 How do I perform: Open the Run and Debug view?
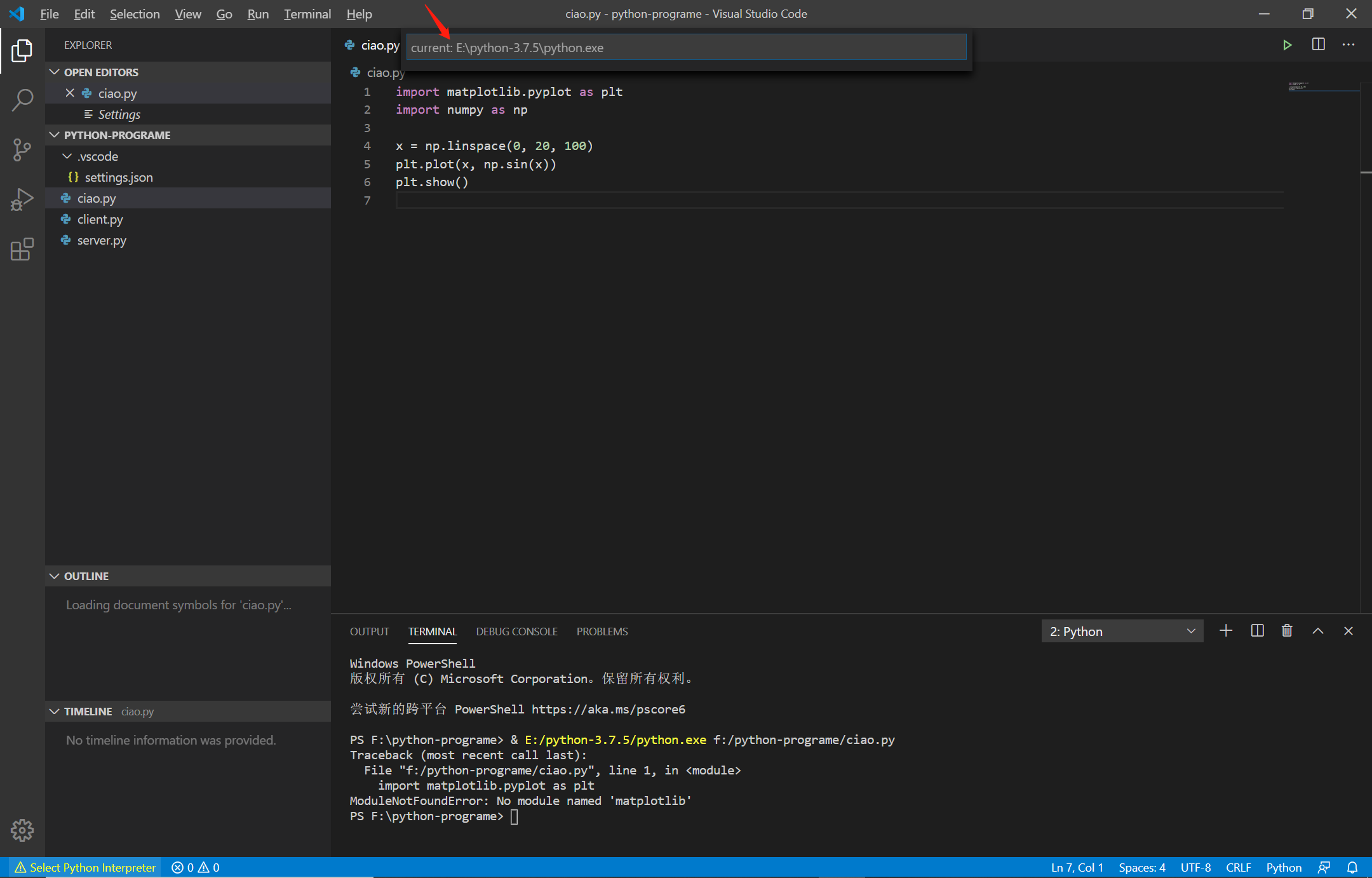pos(22,199)
